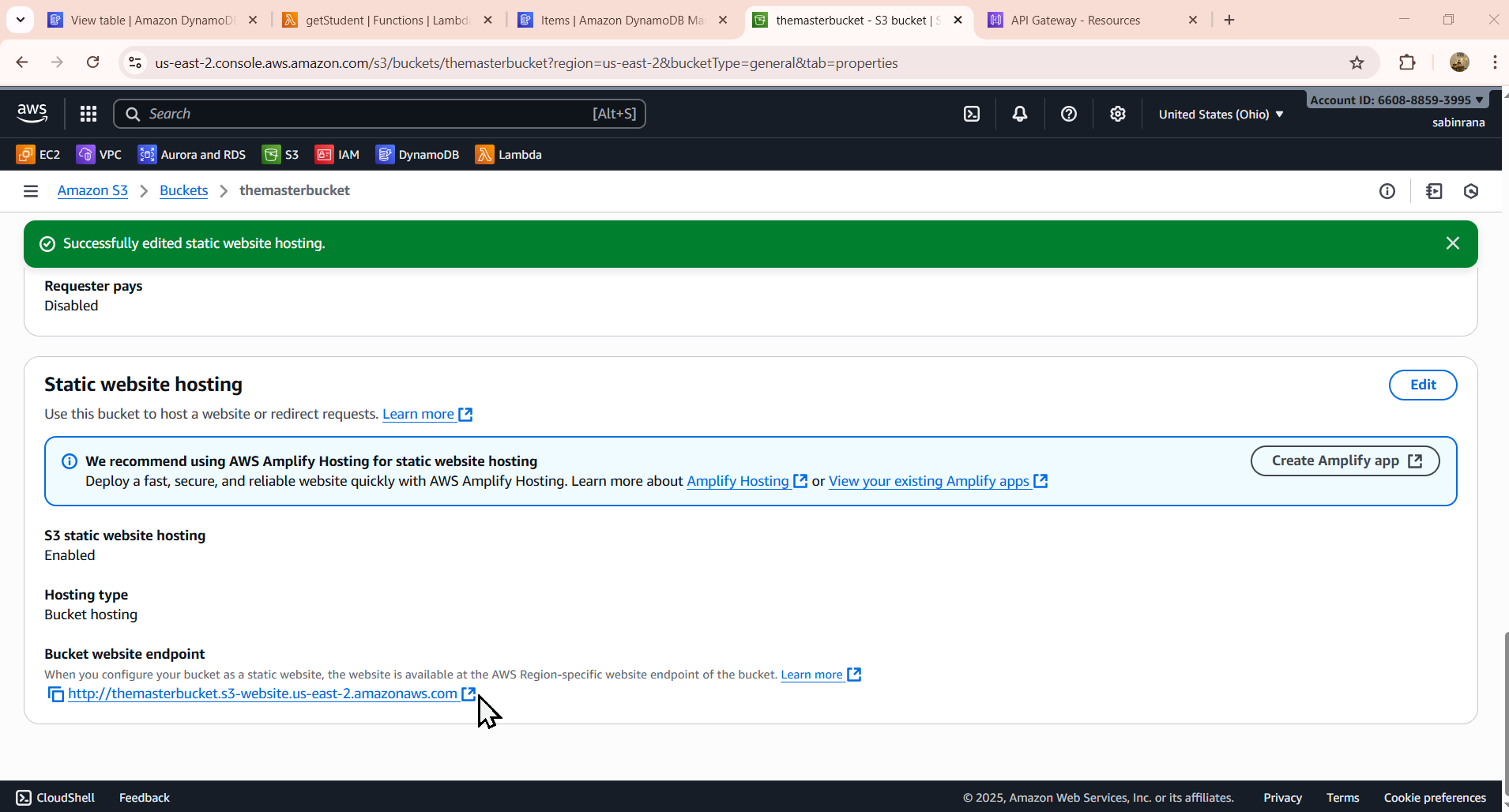
Task: Open the help question mark menu
Action: pyautogui.click(x=1069, y=114)
